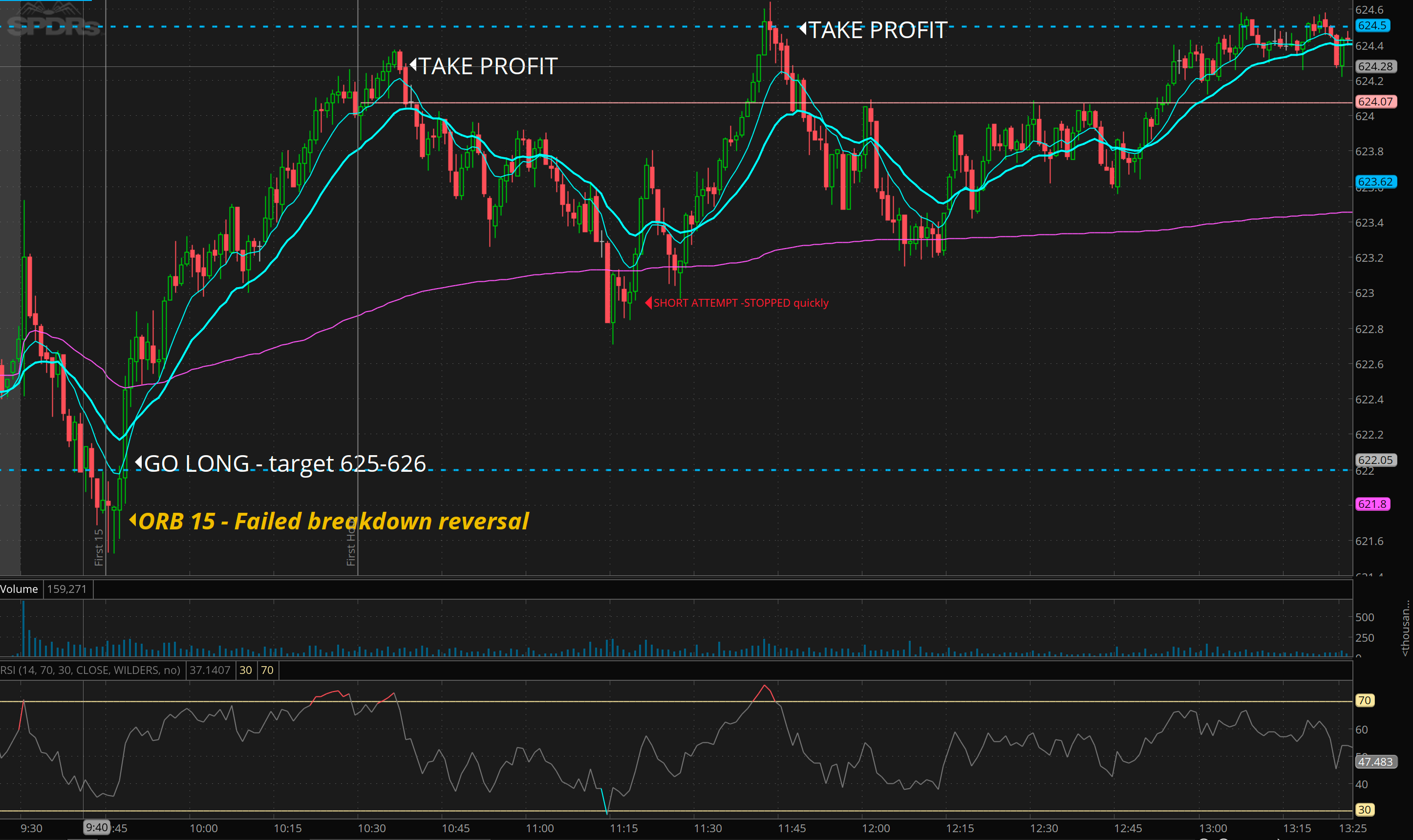Click the magenta 621.8 VWAP price bubble
The image size is (1413, 840).
[1372, 504]
